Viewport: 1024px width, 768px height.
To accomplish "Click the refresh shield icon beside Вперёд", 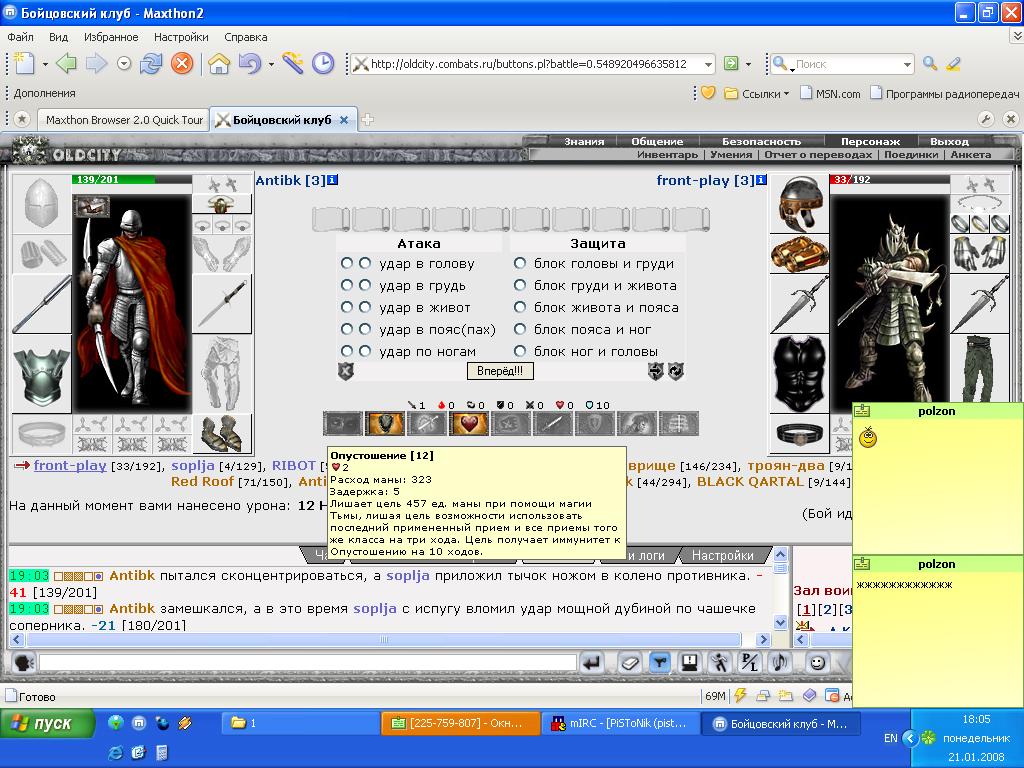I will coord(676,371).
